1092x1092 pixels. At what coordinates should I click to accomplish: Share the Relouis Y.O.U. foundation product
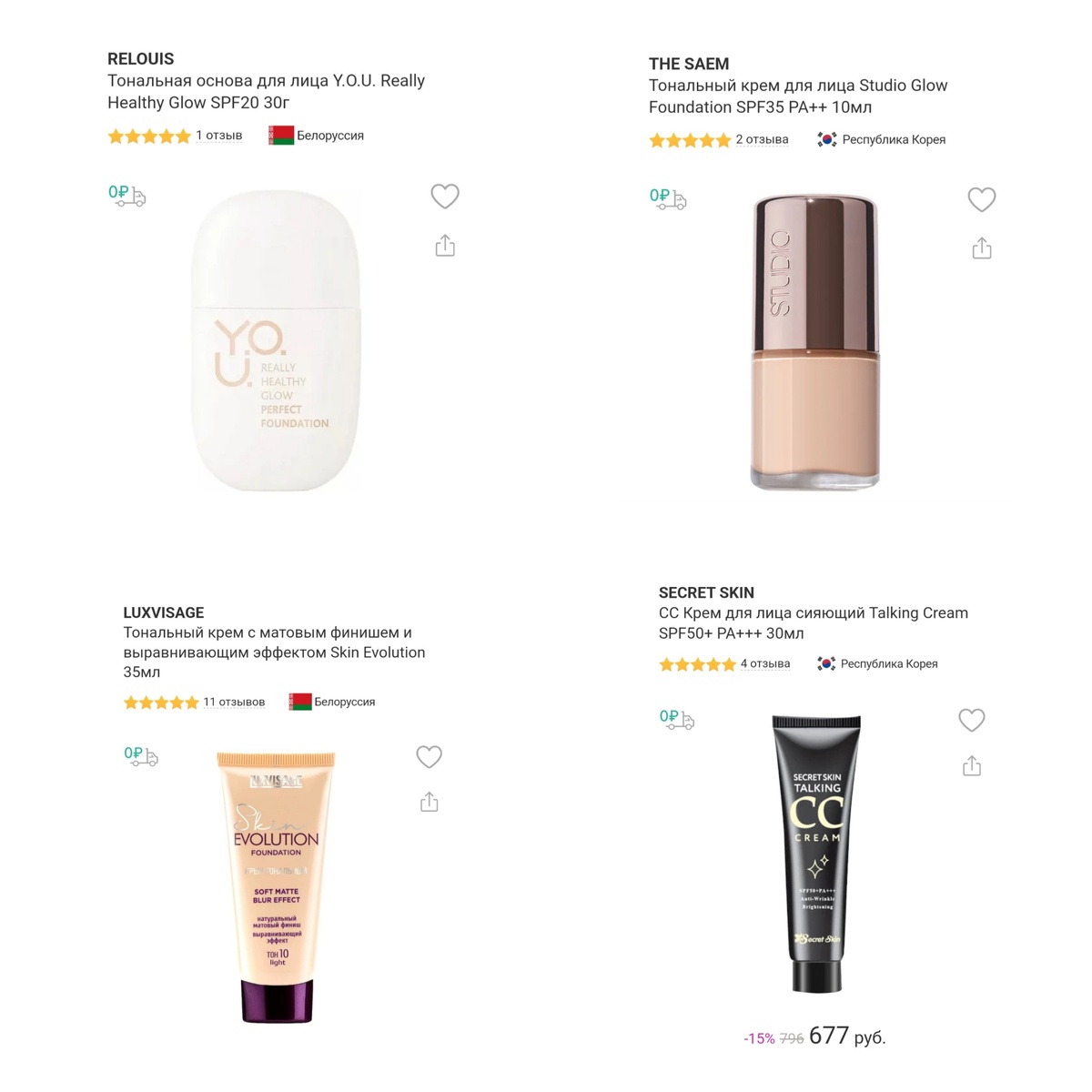tap(445, 246)
